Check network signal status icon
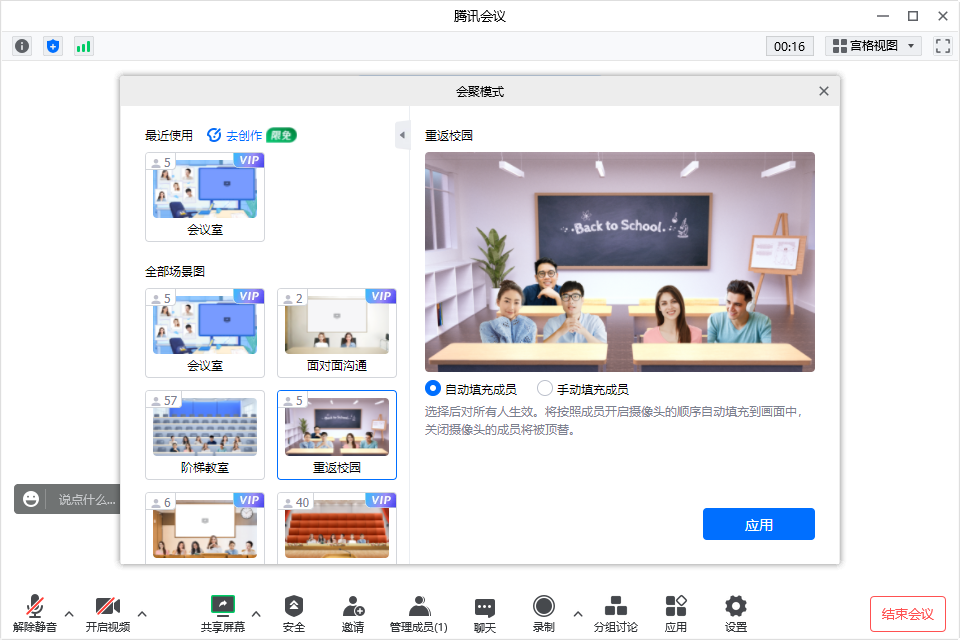 pyautogui.click(x=83, y=46)
